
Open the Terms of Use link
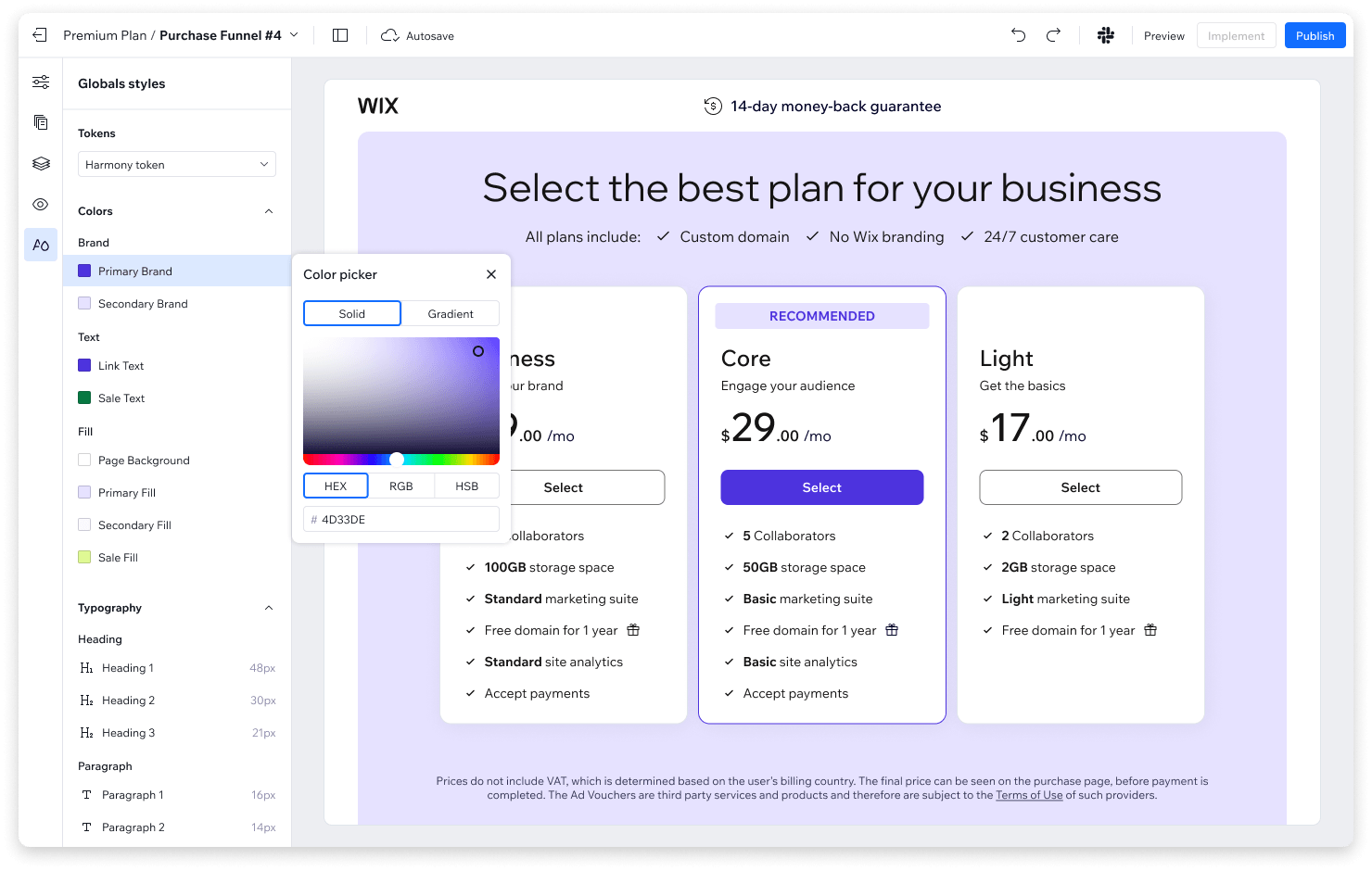1029,795
